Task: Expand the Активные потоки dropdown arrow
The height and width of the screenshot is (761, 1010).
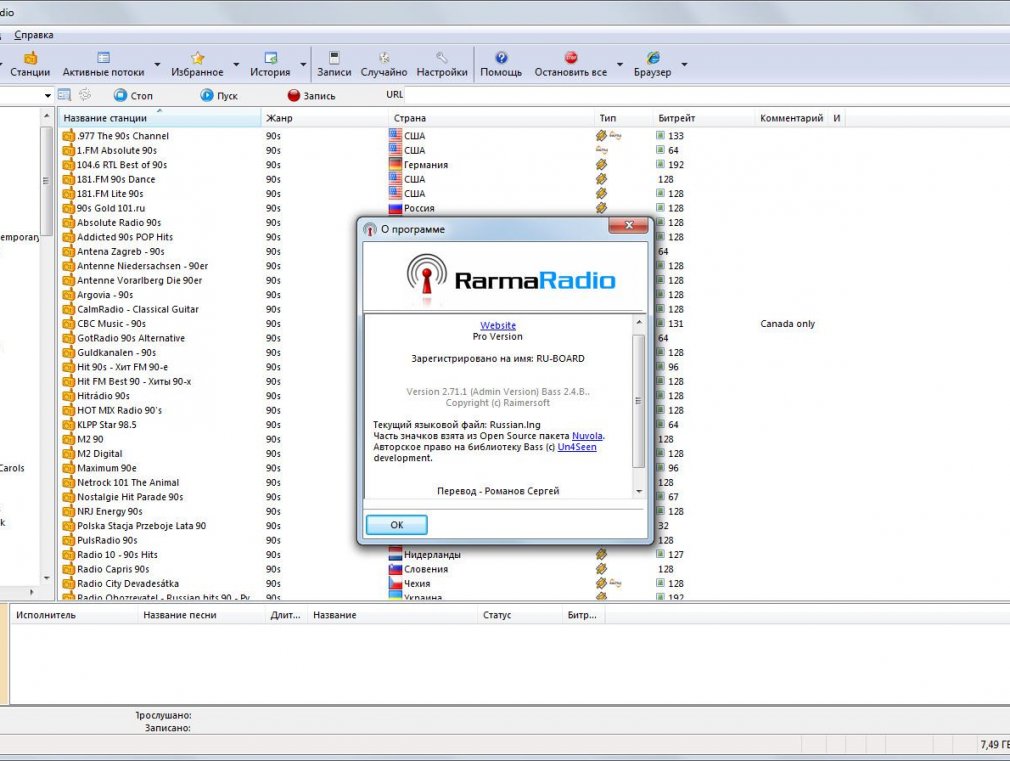Action: (157, 64)
